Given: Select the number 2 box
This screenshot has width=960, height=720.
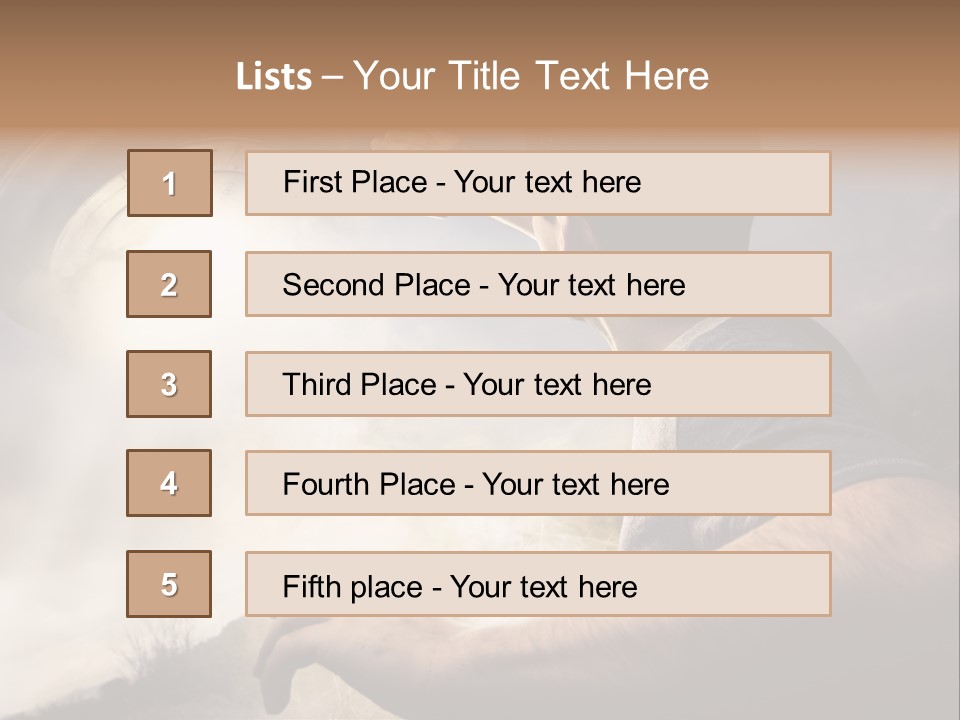Looking at the screenshot, I should (x=170, y=284).
